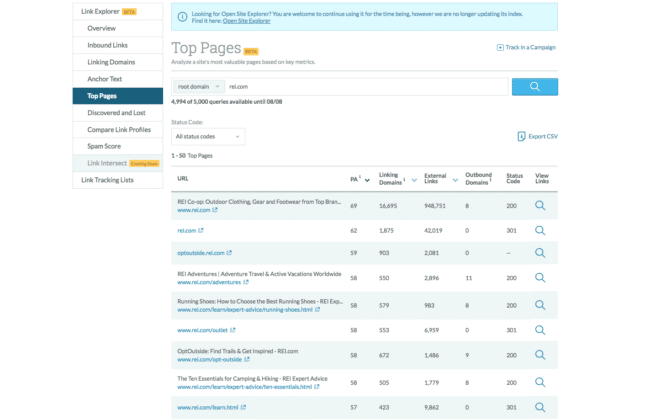Sort by External Links column arrow
Image resolution: width=650 pixels, height=420 pixels.
pyautogui.click(x=455, y=180)
